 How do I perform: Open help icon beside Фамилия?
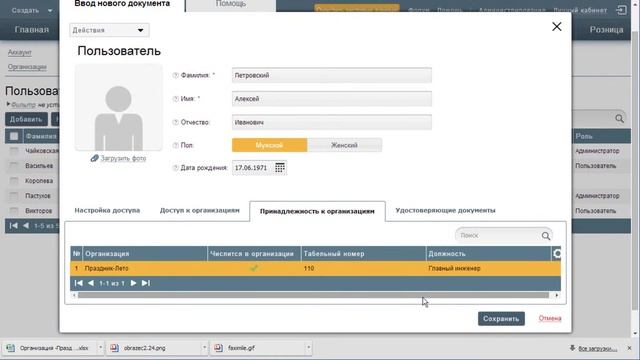click(176, 76)
